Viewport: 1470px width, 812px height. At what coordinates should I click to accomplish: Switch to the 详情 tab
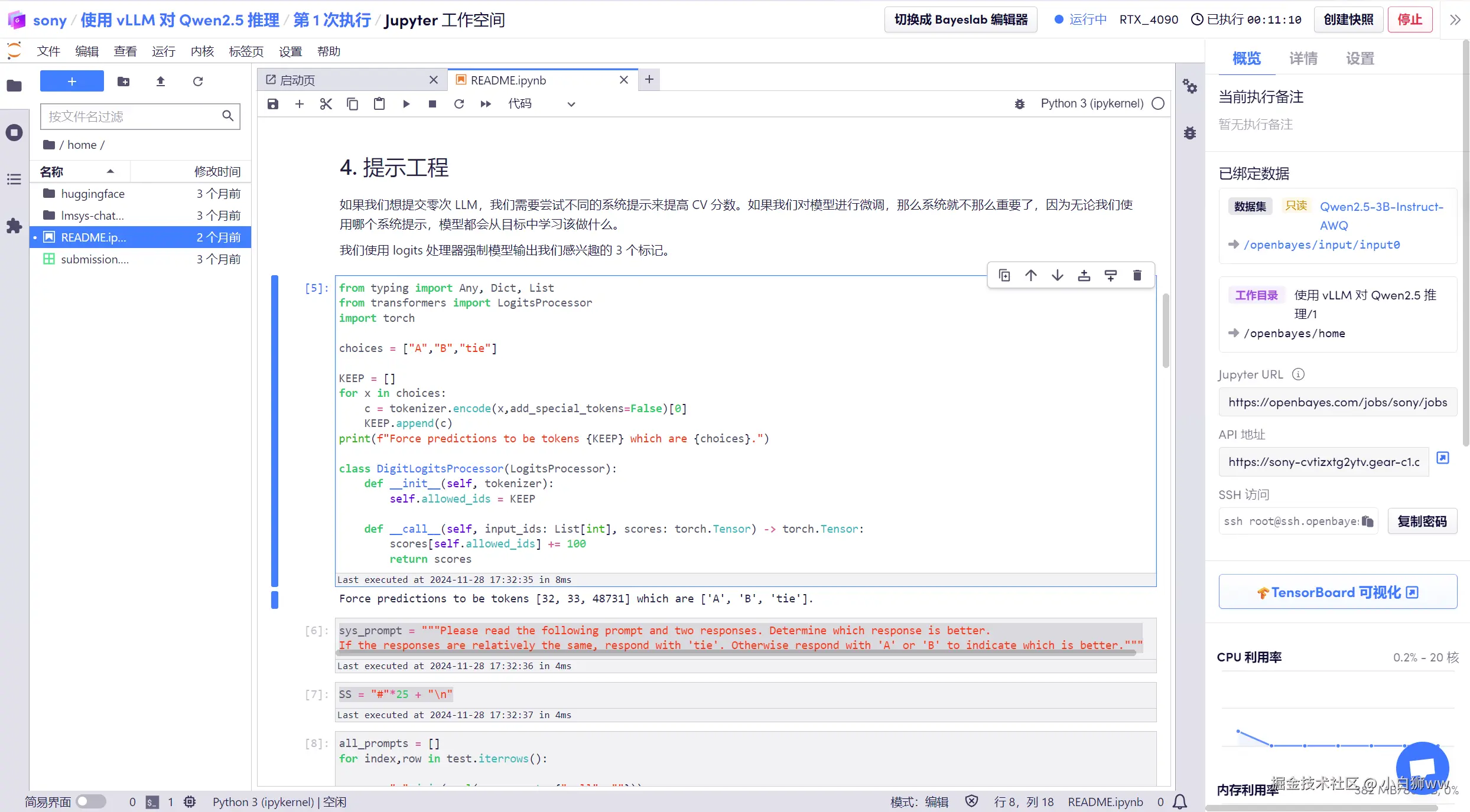point(1303,58)
